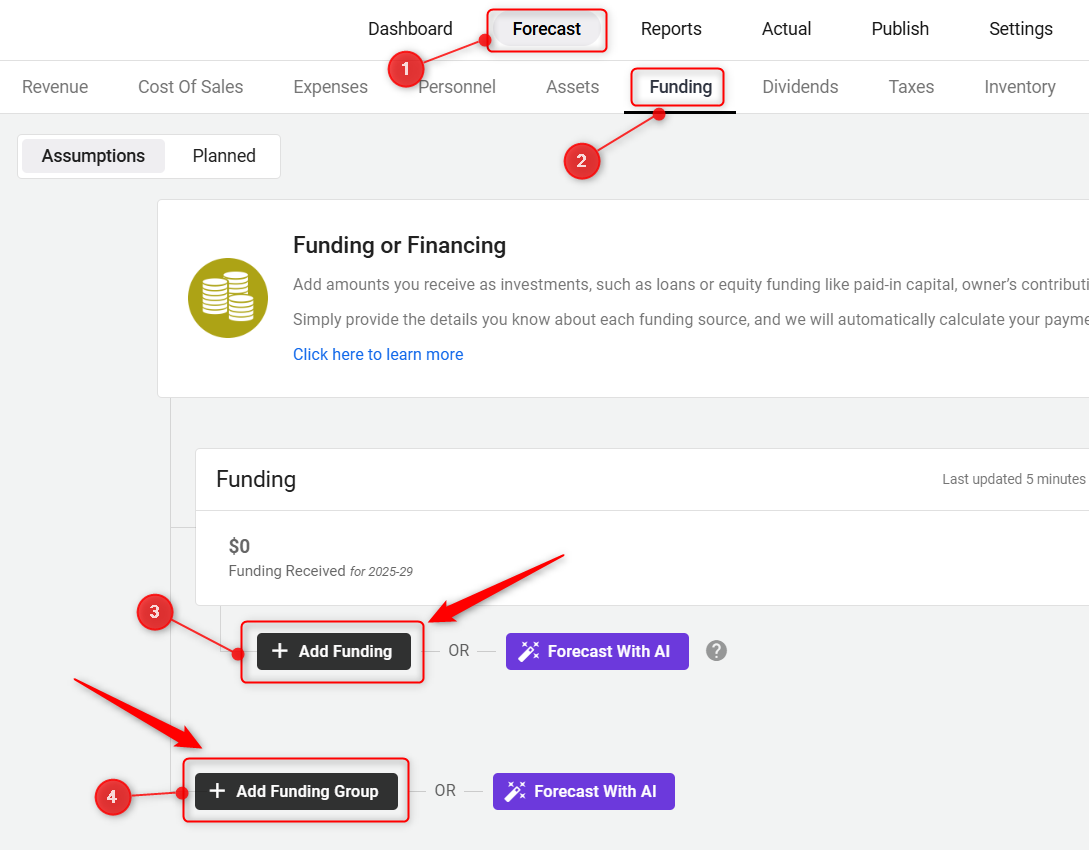Open the Personnel tab
The width and height of the screenshot is (1089, 850).
point(457,87)
